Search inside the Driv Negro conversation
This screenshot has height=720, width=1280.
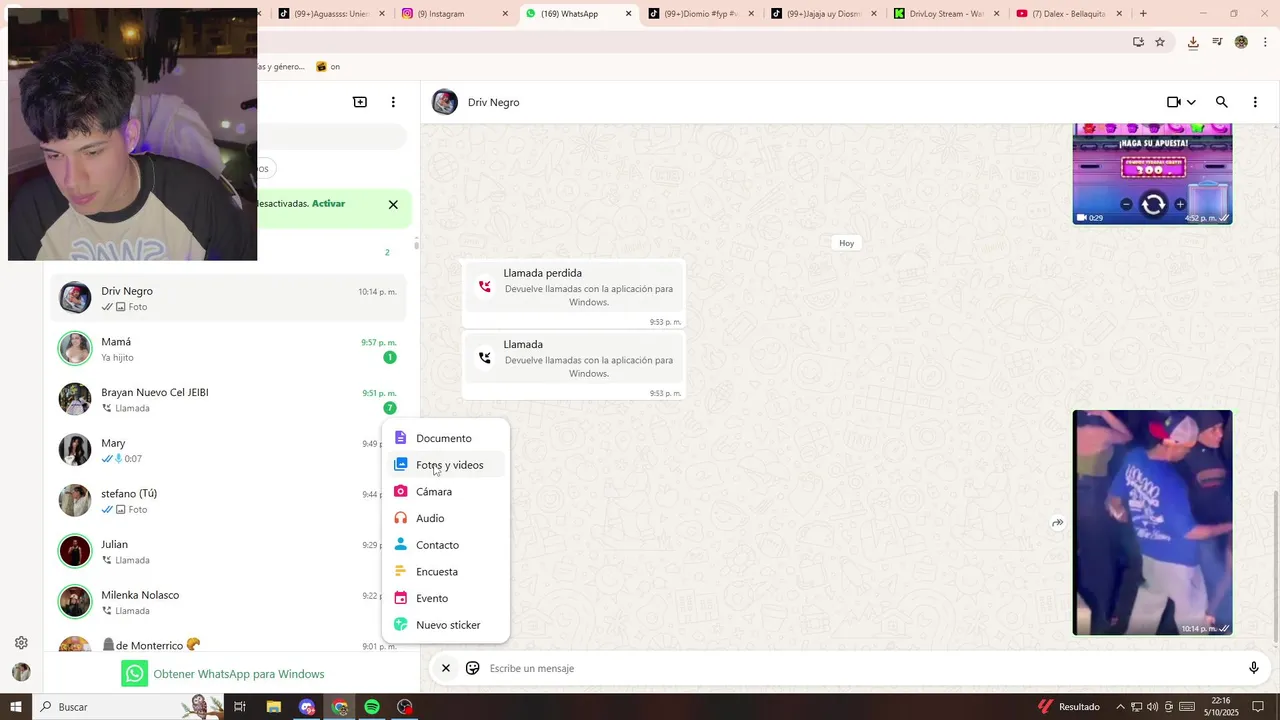click(1221, 102)
